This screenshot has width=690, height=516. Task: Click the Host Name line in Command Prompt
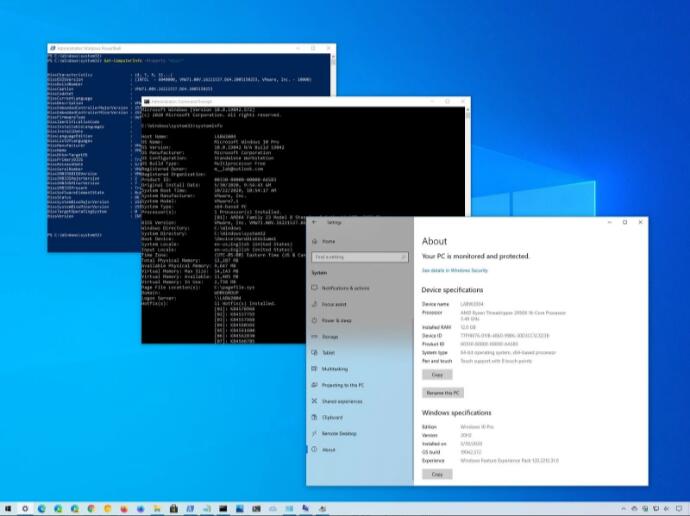click(189, 136)
